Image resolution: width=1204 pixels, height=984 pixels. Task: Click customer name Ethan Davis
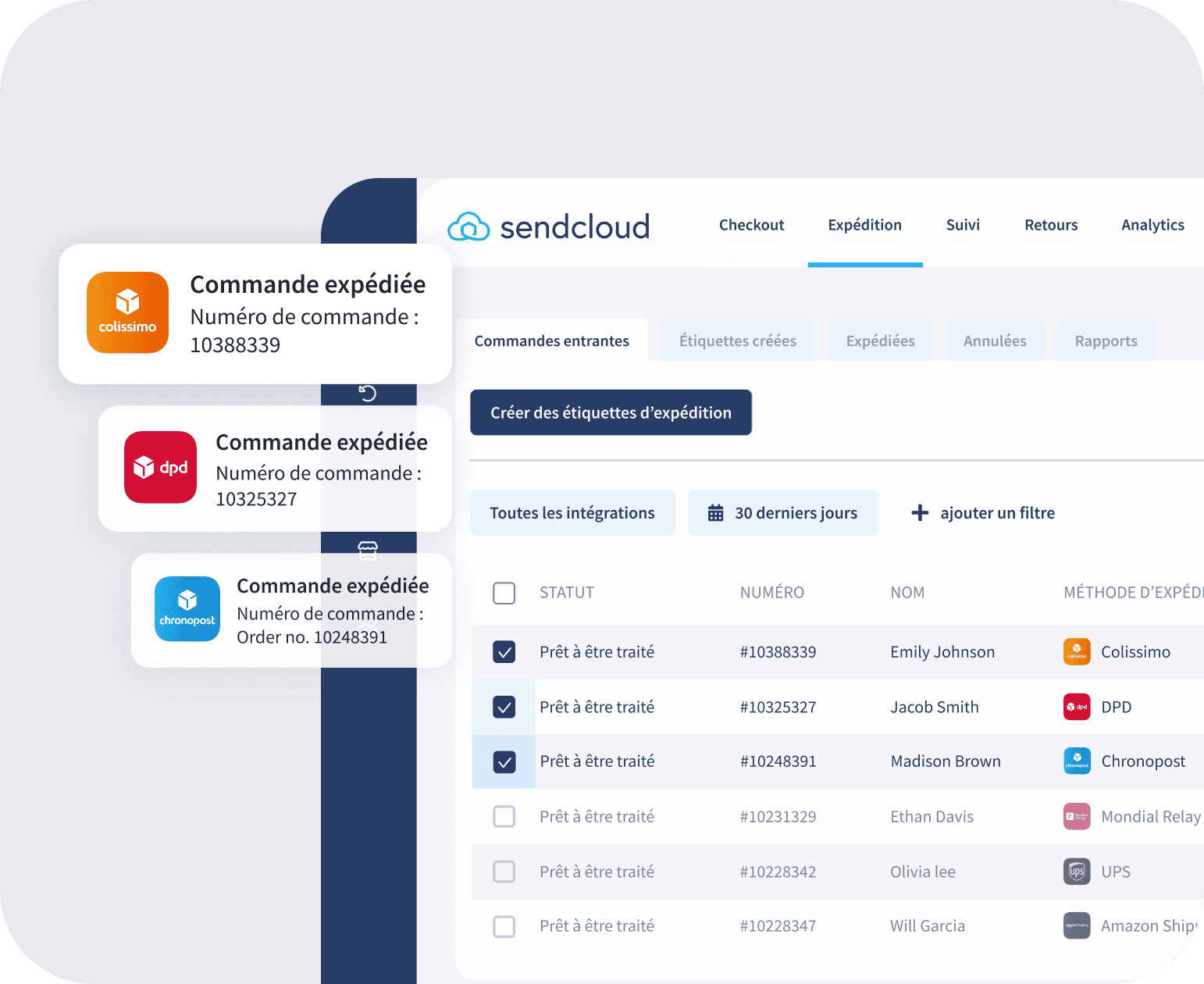932,817
